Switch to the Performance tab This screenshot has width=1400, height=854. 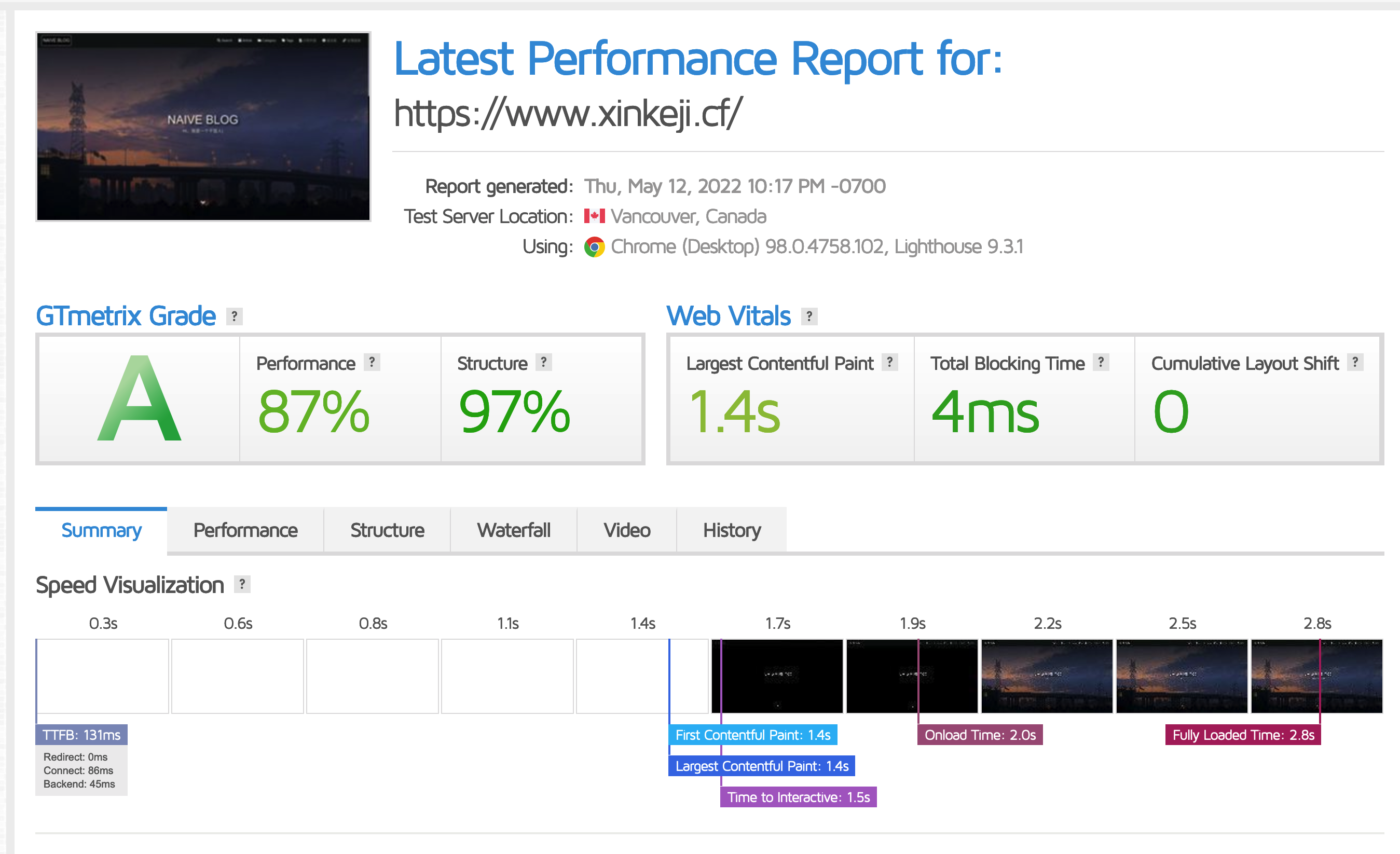point(245,530)
